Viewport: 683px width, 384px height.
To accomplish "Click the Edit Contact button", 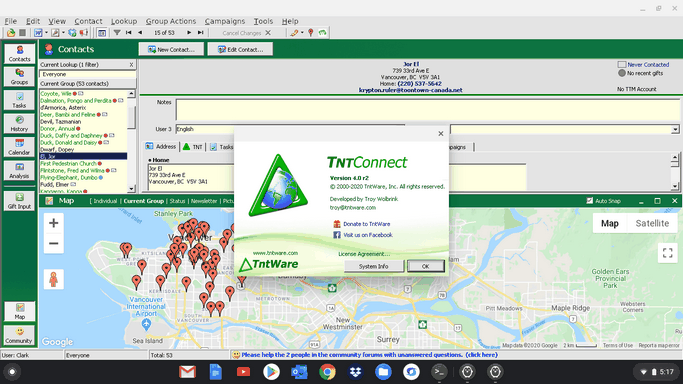I will [240, 49].
